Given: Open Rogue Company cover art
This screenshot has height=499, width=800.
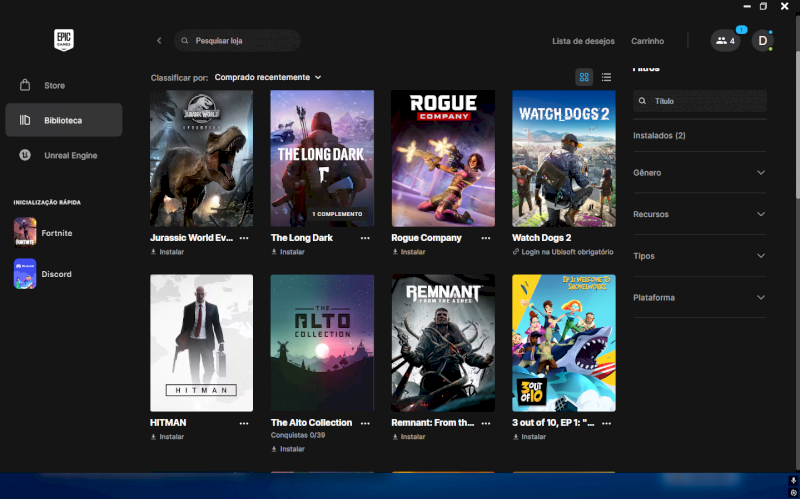Looking at the screenshot, I should pos(443,158).
